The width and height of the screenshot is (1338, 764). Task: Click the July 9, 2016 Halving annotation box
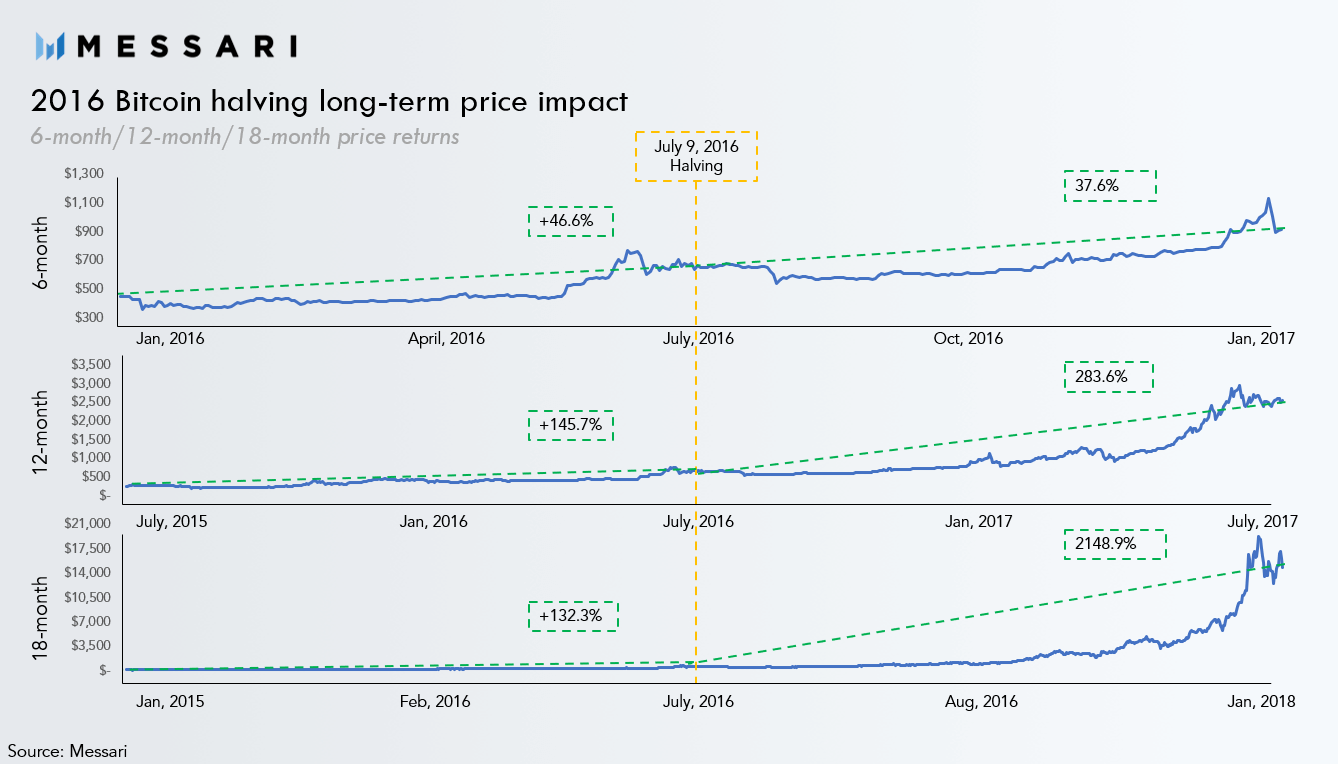tap(696, 156)
